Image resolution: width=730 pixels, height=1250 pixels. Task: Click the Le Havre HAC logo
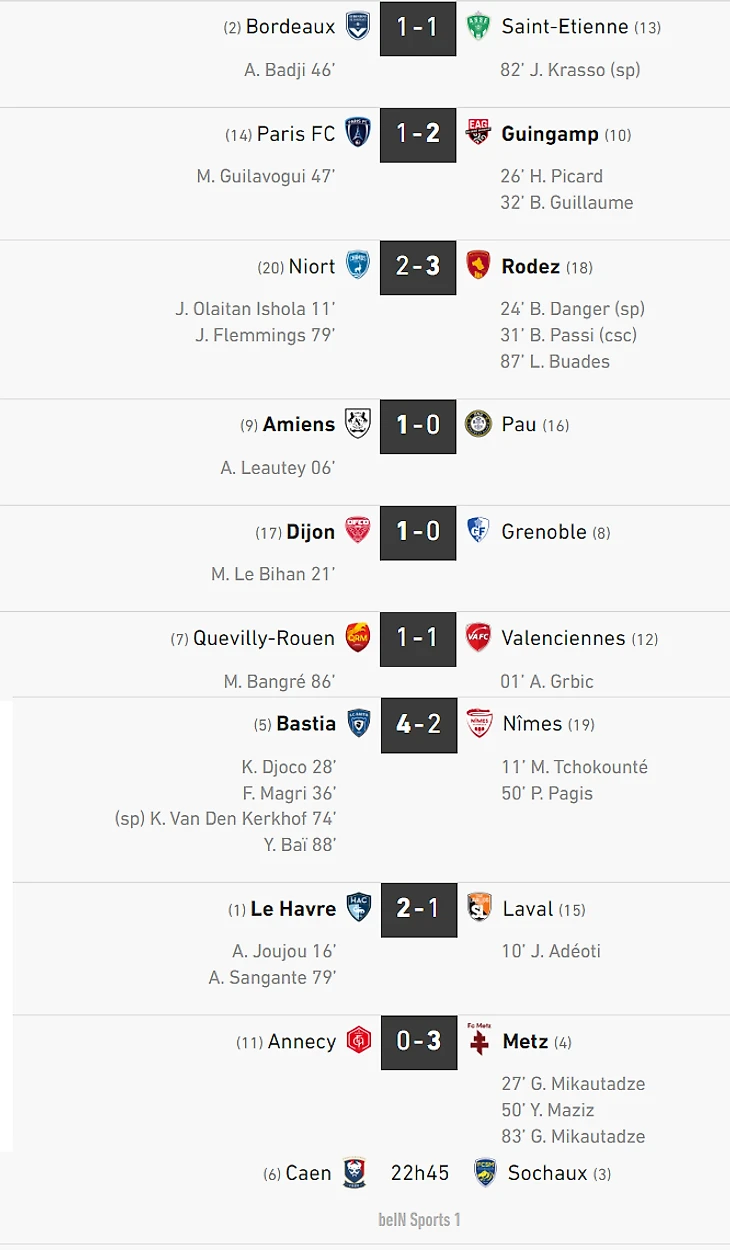tap(358, 908)
